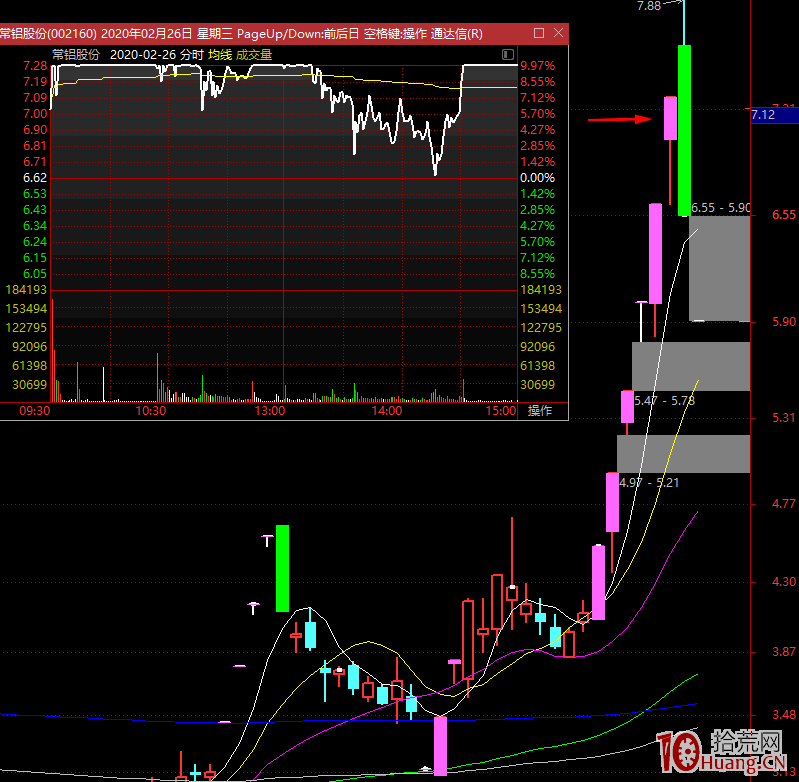The image size is (799, 782).
Task: Click the 成交量 legend label
Action: click(254, 55)
